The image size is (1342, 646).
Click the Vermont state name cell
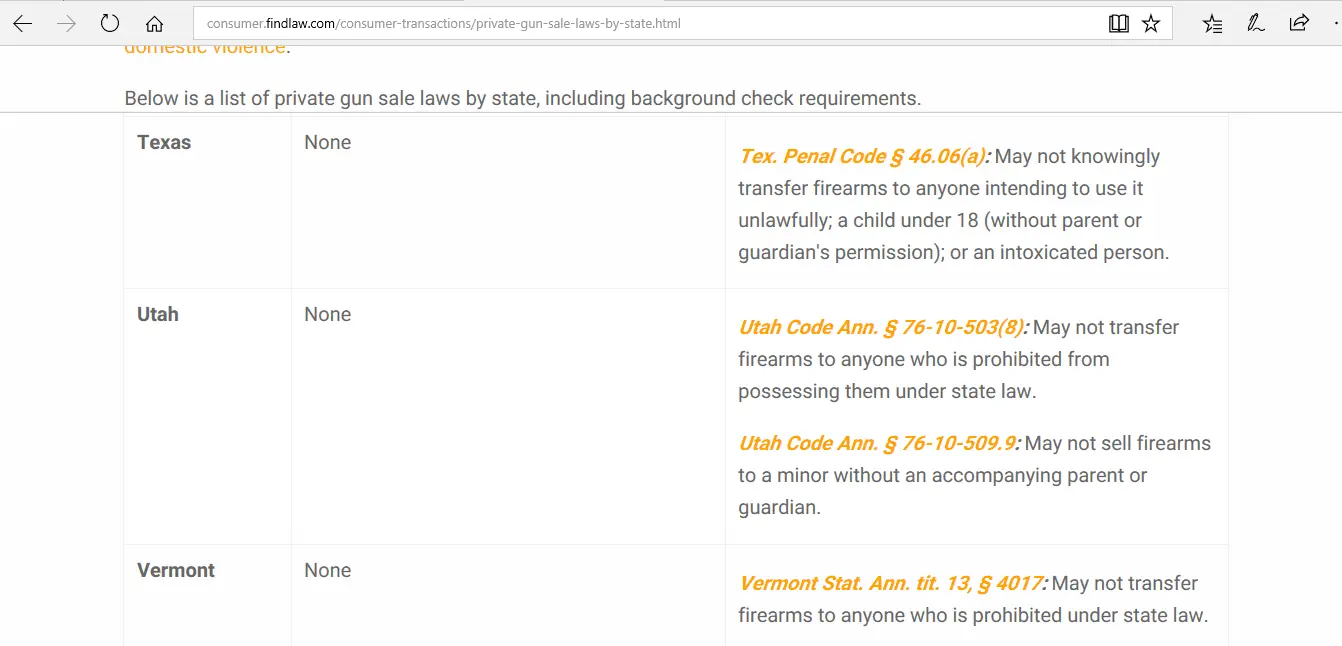click(176, 570)
